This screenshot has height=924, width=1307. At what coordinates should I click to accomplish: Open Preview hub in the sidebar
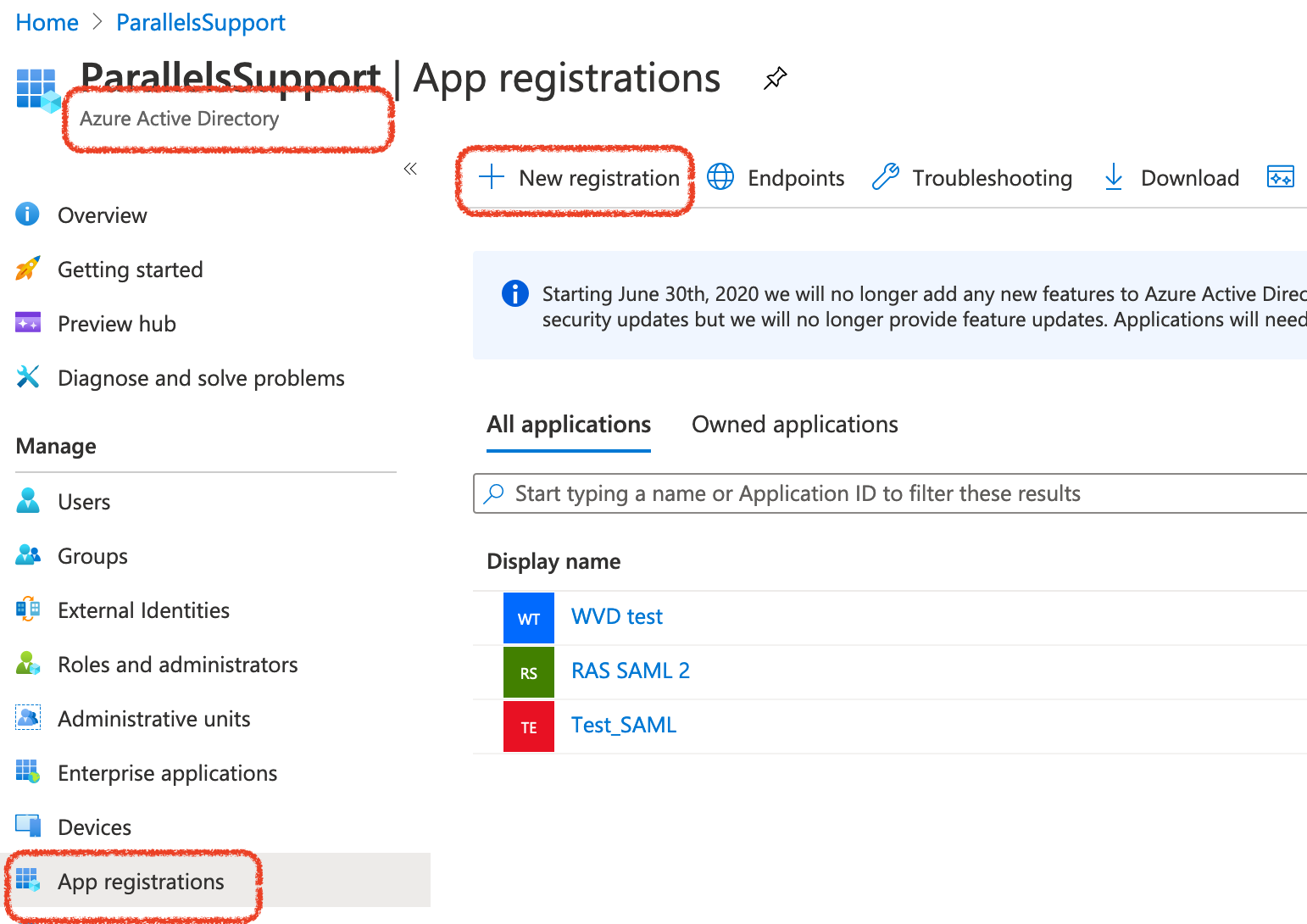point(116,324)
